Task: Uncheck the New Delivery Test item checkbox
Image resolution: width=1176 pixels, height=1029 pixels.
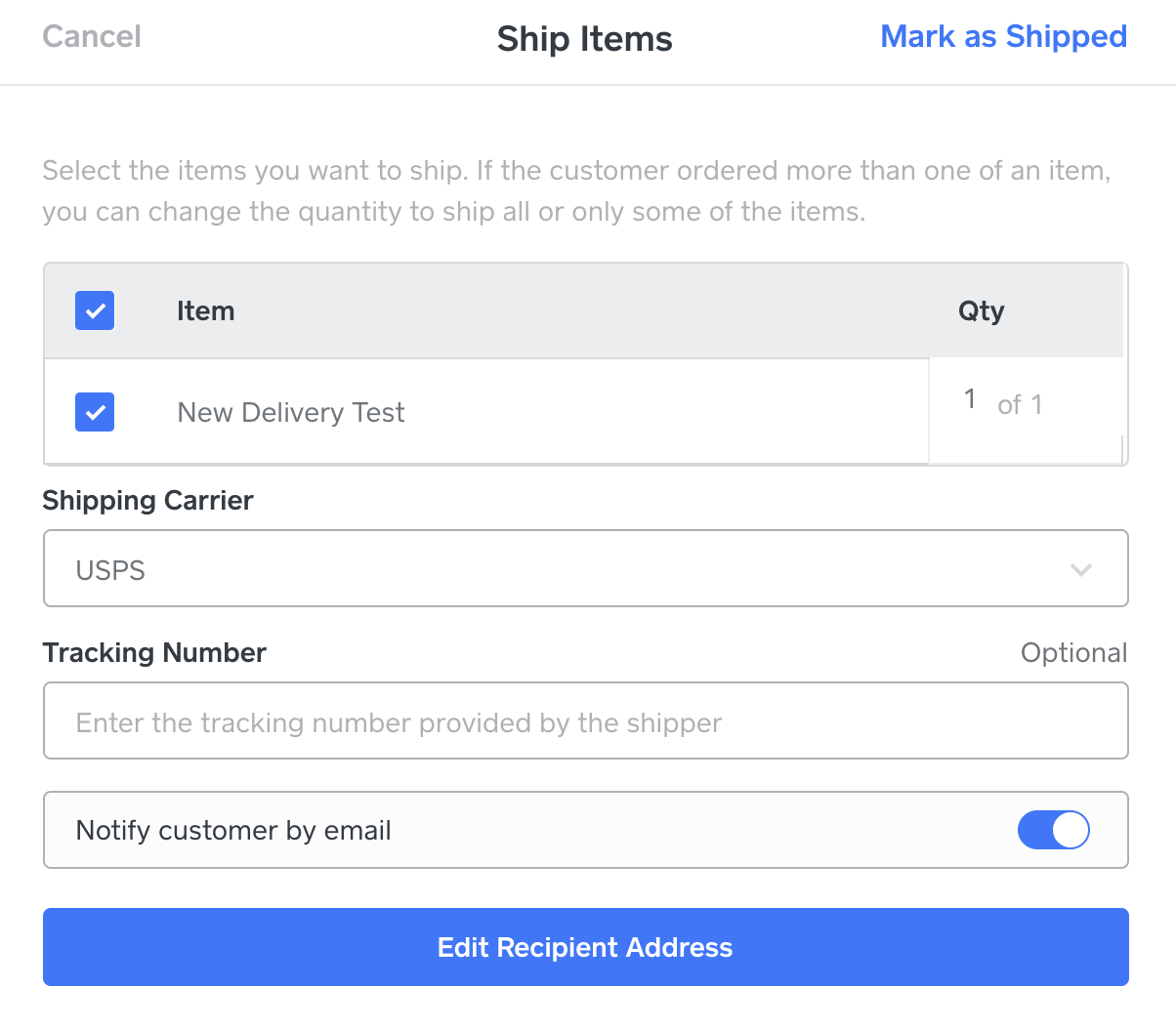Action: [x=95, y=412]
